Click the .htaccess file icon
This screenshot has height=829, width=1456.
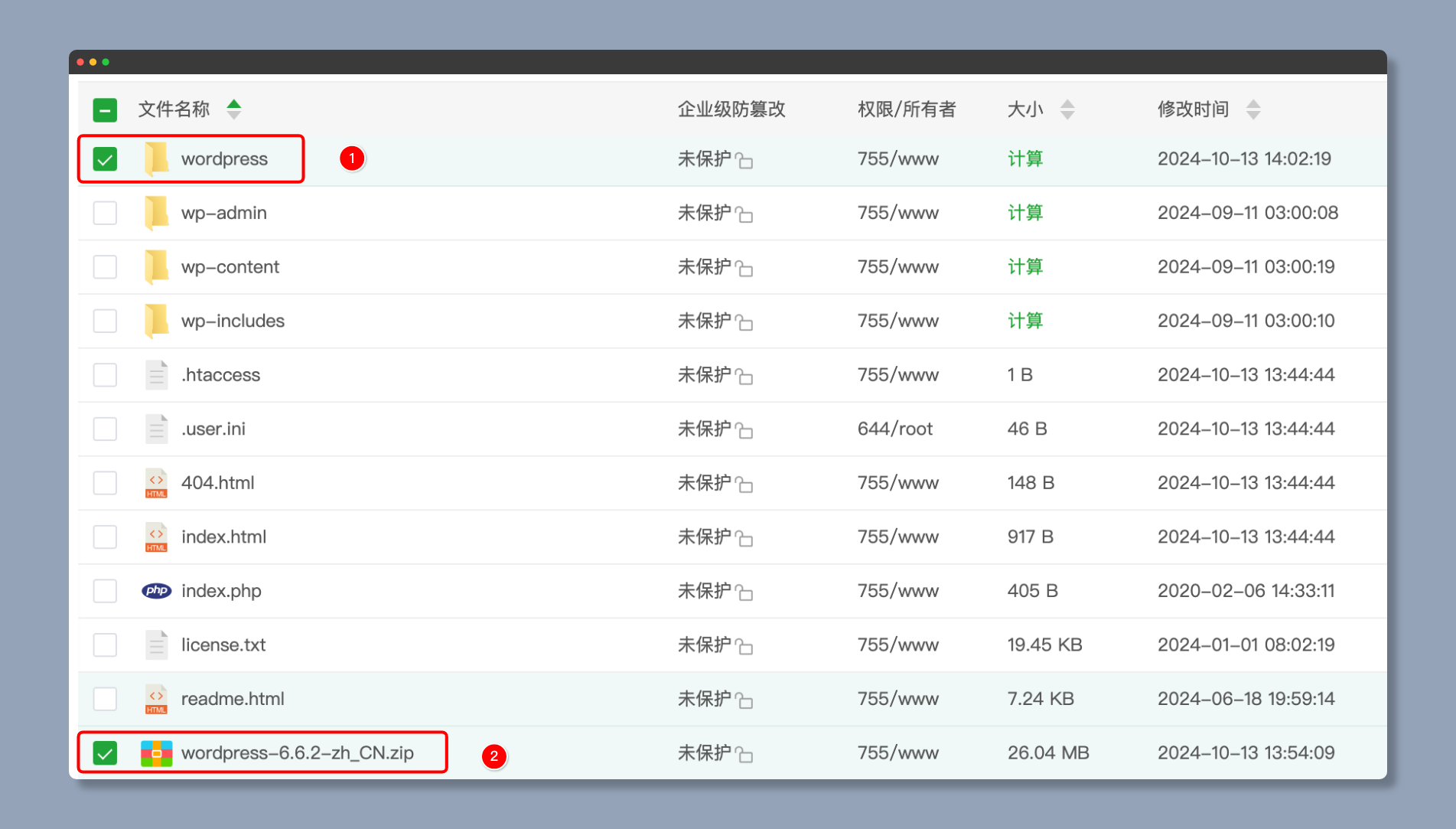pos(156,375)
